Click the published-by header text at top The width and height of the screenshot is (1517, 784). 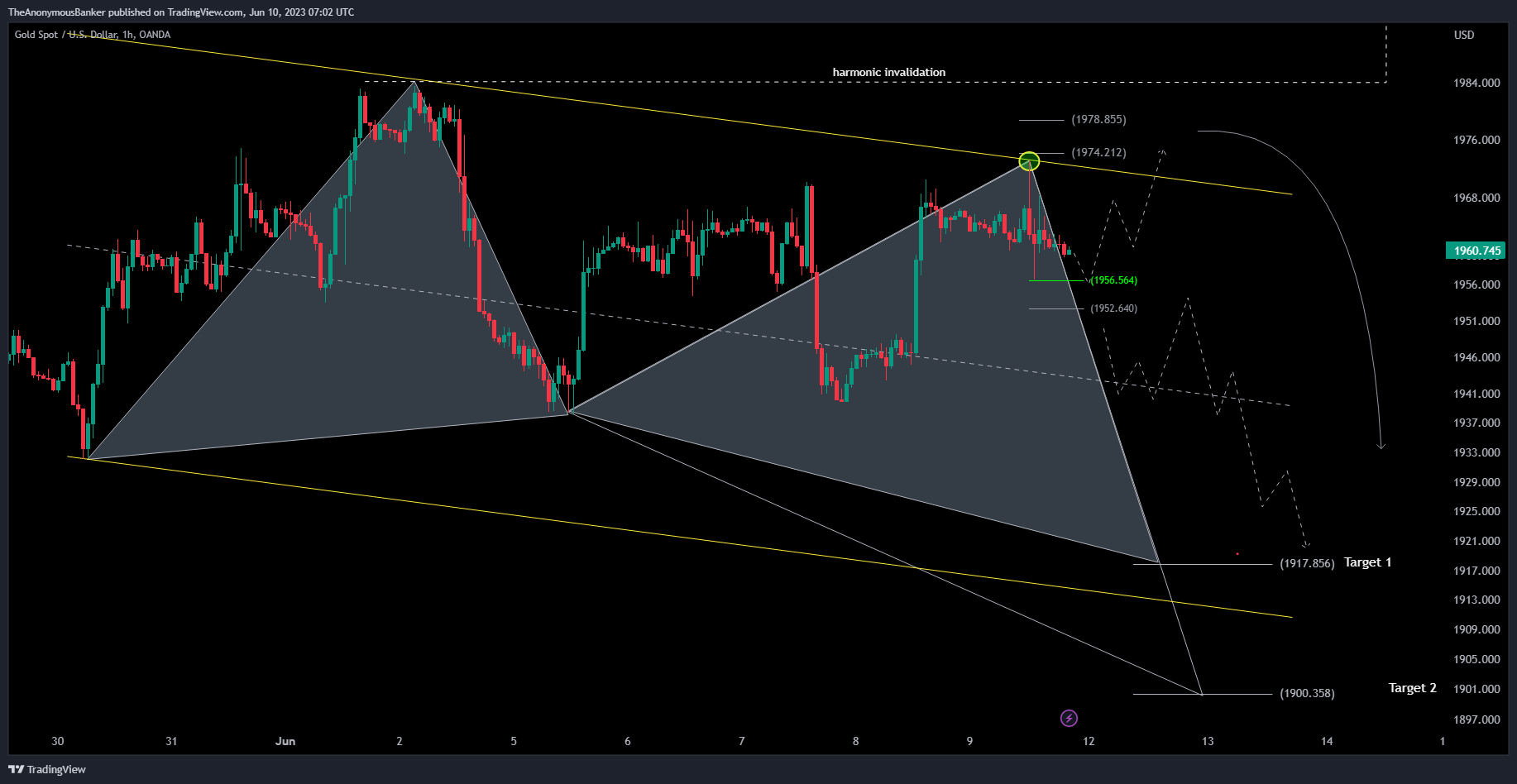coord(181,12)
